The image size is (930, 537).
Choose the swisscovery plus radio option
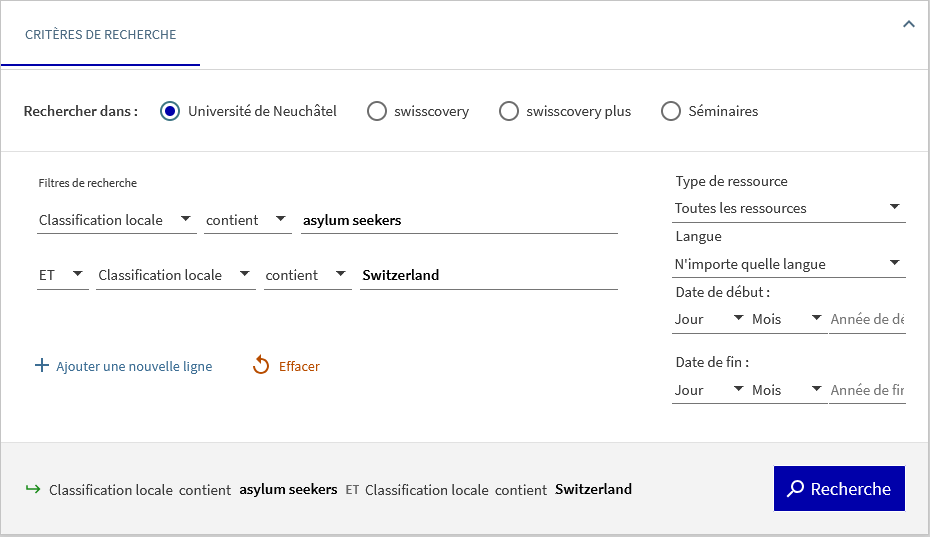tap(509, 111)
